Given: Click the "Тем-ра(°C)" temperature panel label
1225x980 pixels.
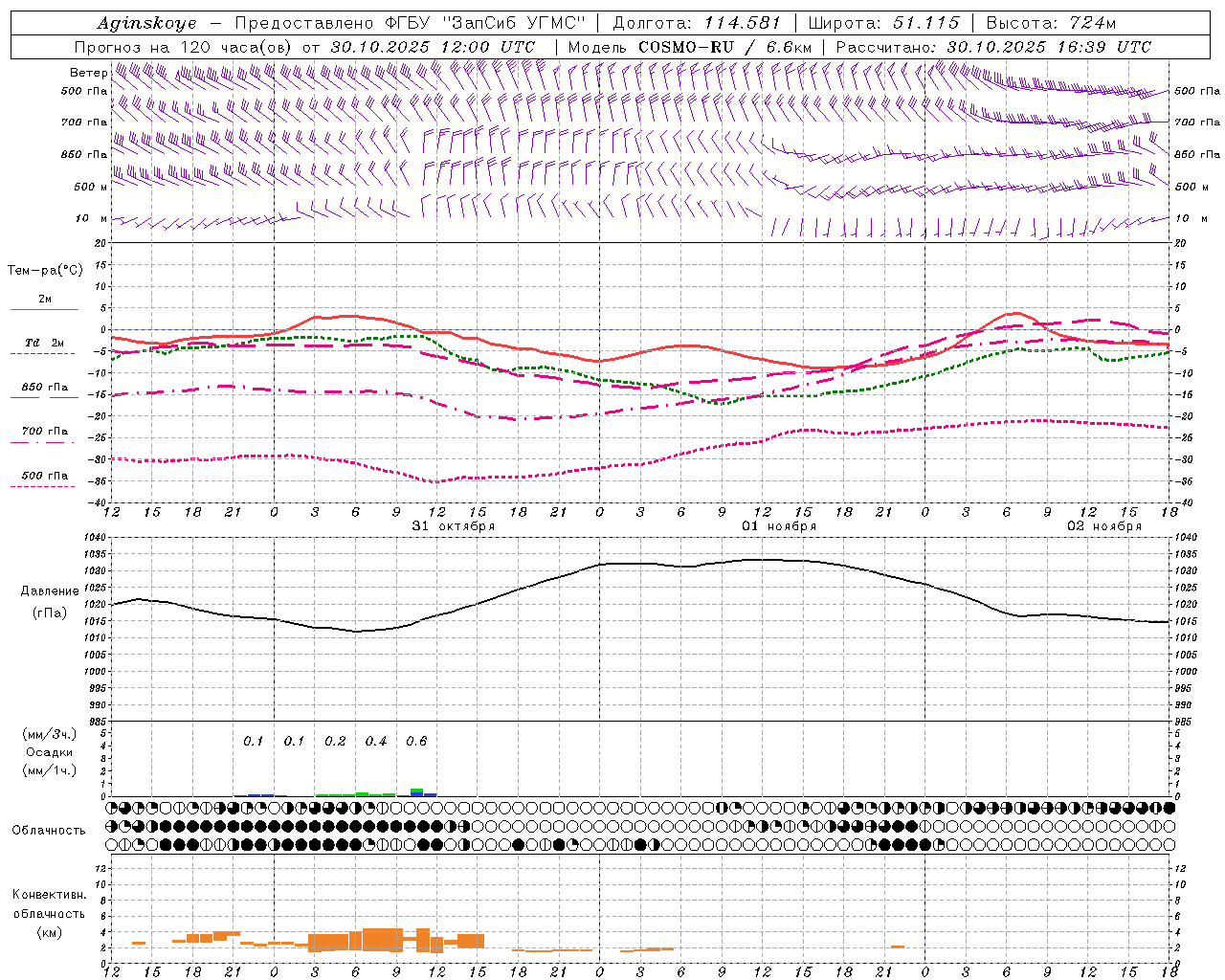Looking at the screenshot, I should tap(45, 271).
